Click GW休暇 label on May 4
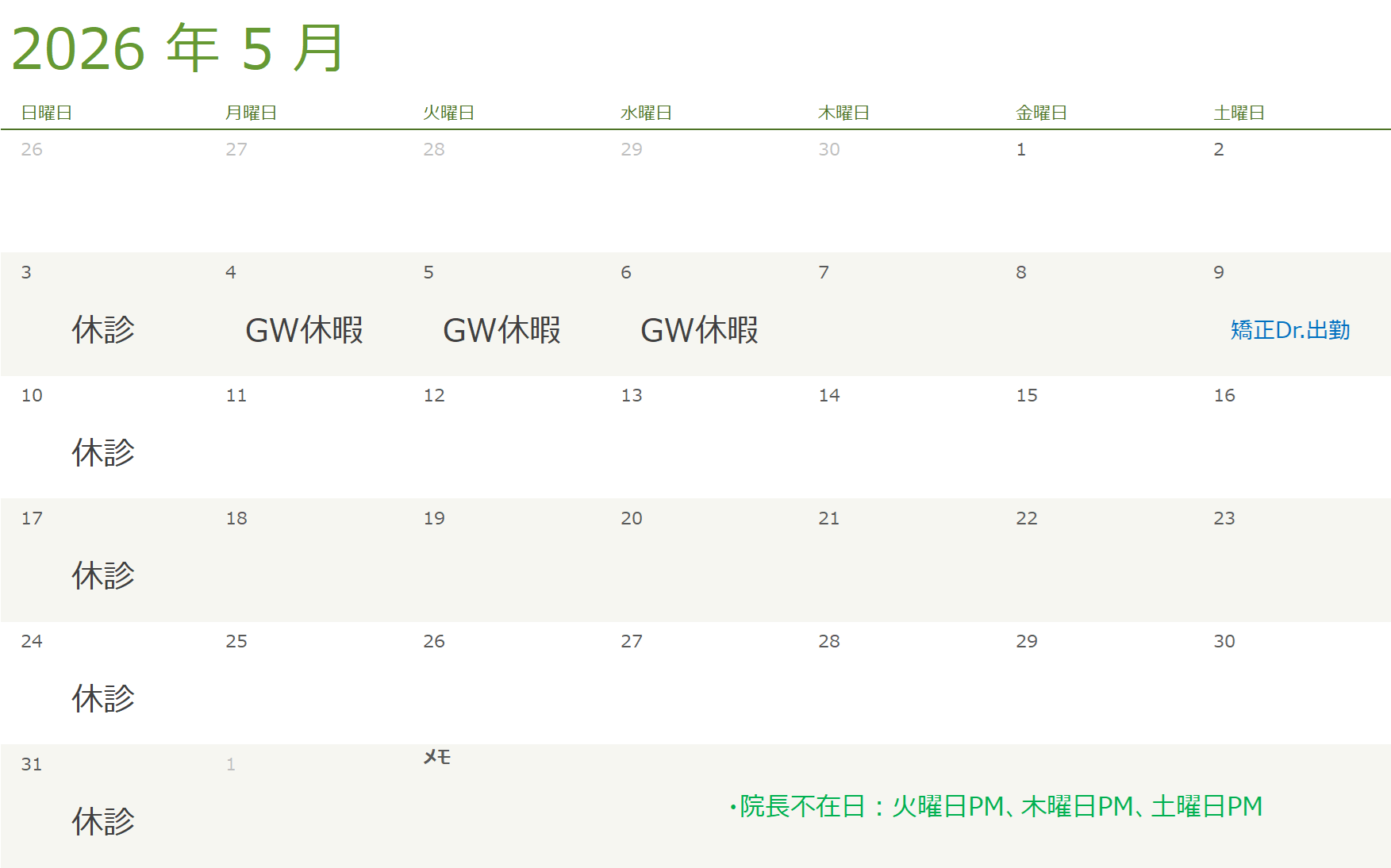Viewport: 1391px width, 868px height. 304,330
